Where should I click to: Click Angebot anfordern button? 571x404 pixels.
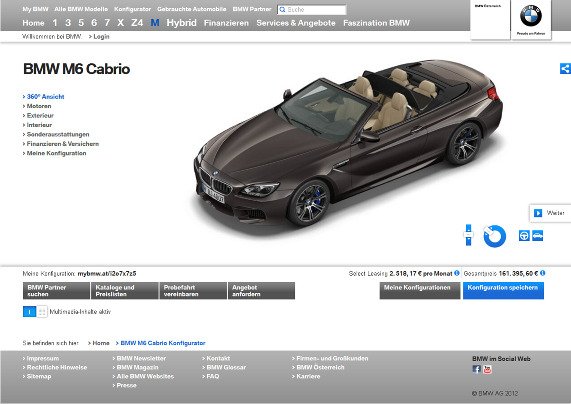261,290
